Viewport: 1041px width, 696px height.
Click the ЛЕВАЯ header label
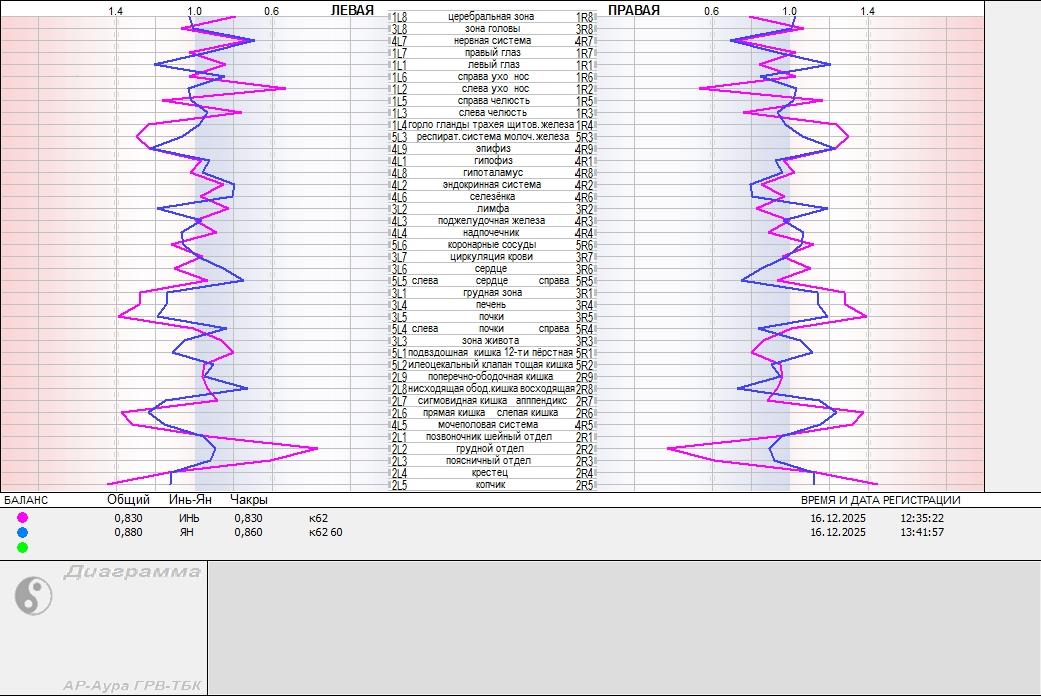[352, 11]
